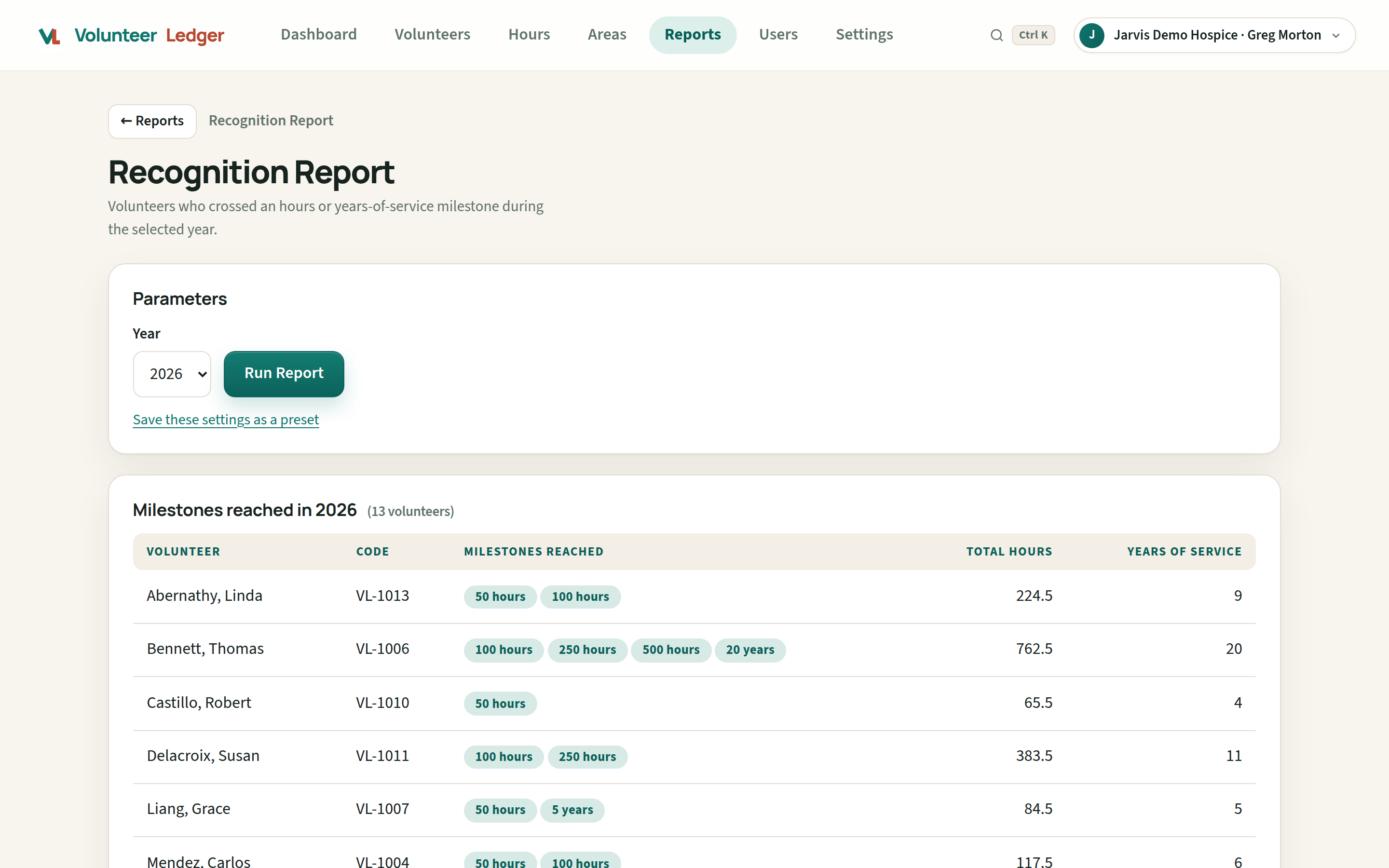
Task: Click the Volunteer Ledger brand name
Action: pyautogui.click(x=149, y=36)
